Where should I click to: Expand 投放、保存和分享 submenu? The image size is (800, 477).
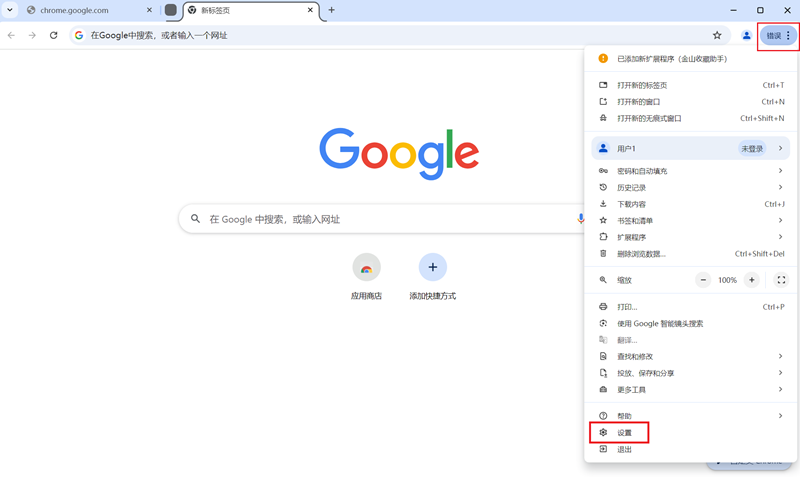tap(691, 373)
